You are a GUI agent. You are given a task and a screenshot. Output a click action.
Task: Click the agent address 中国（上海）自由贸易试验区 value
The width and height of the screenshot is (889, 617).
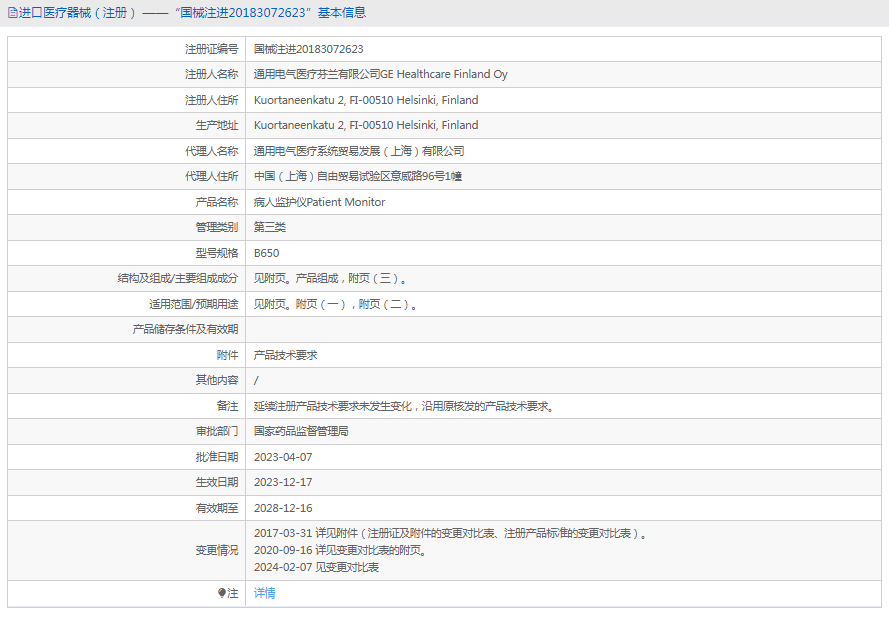pyautogui.click(x=357, y=176)
